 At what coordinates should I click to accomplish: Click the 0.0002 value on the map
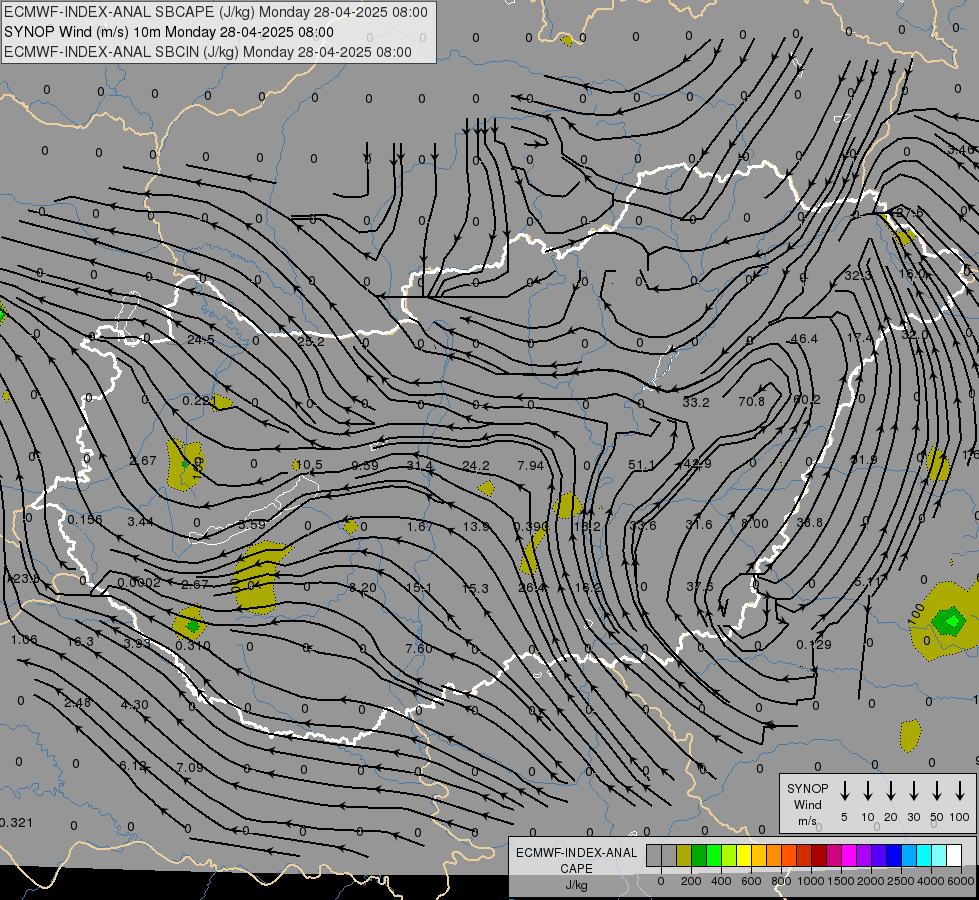139,583
